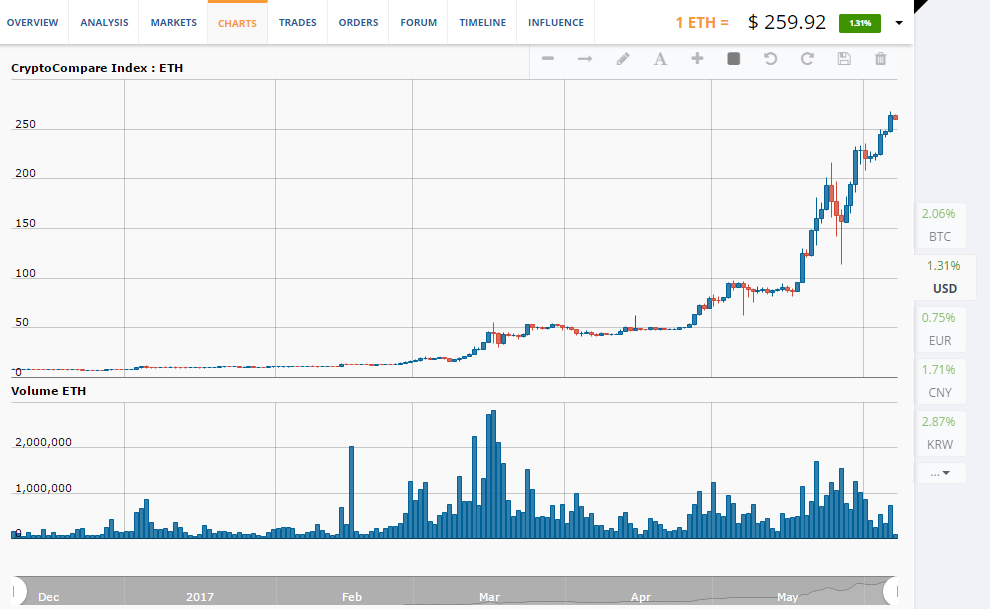Delete drawings with the trash icon
The image size is (990, 609).
pos(881,59)
